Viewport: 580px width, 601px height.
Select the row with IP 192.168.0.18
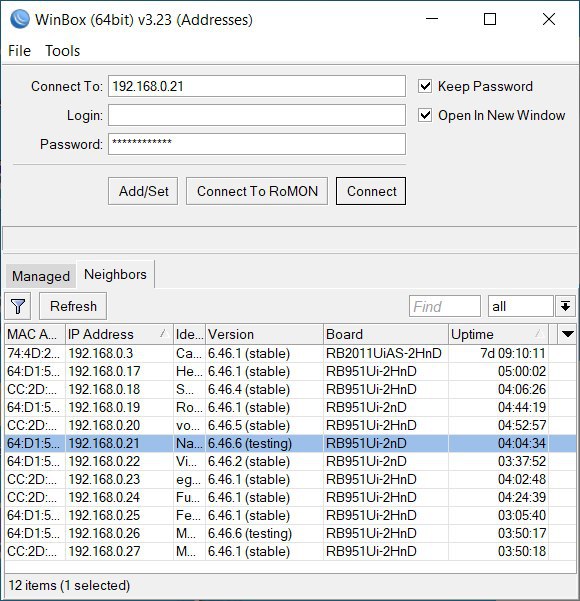(x=290, y=389)
